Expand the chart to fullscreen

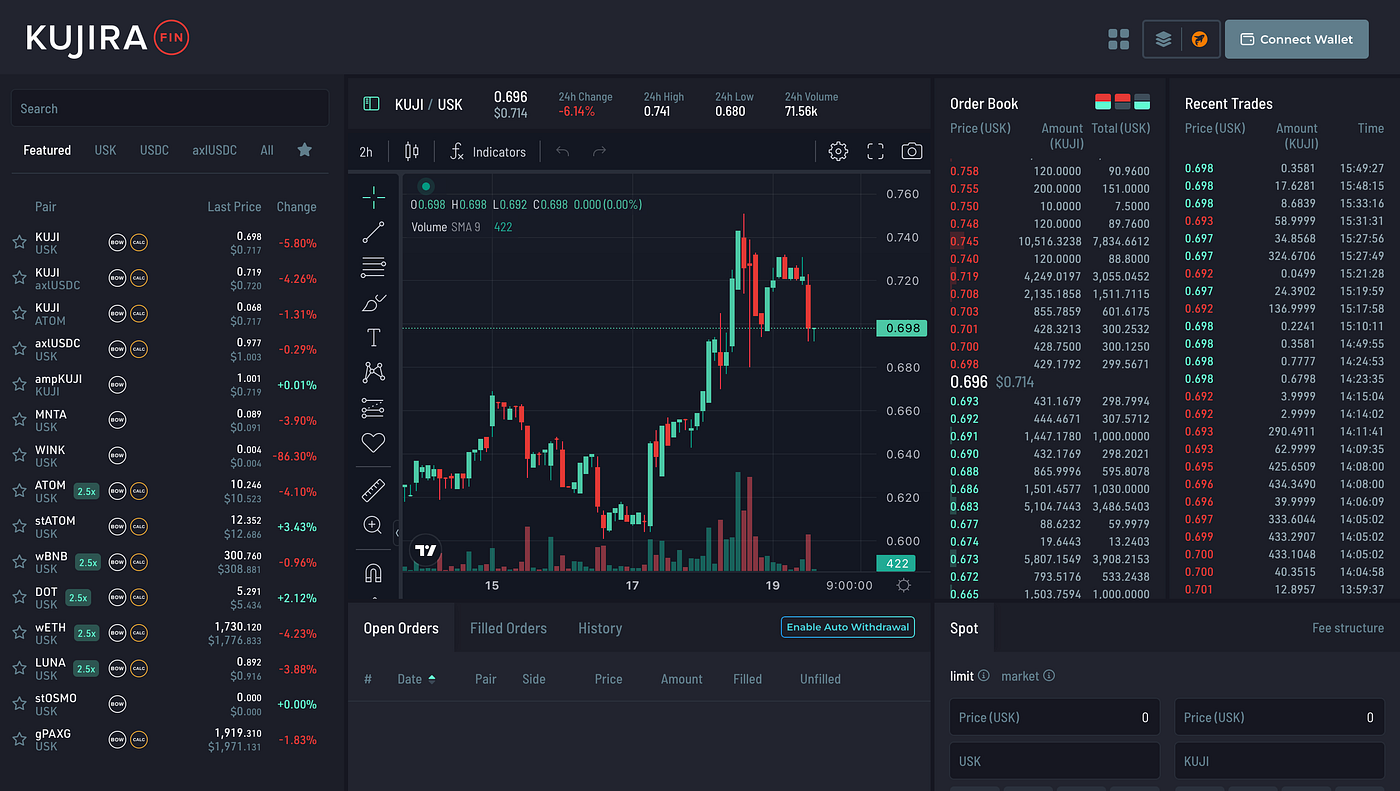(875, 150)
